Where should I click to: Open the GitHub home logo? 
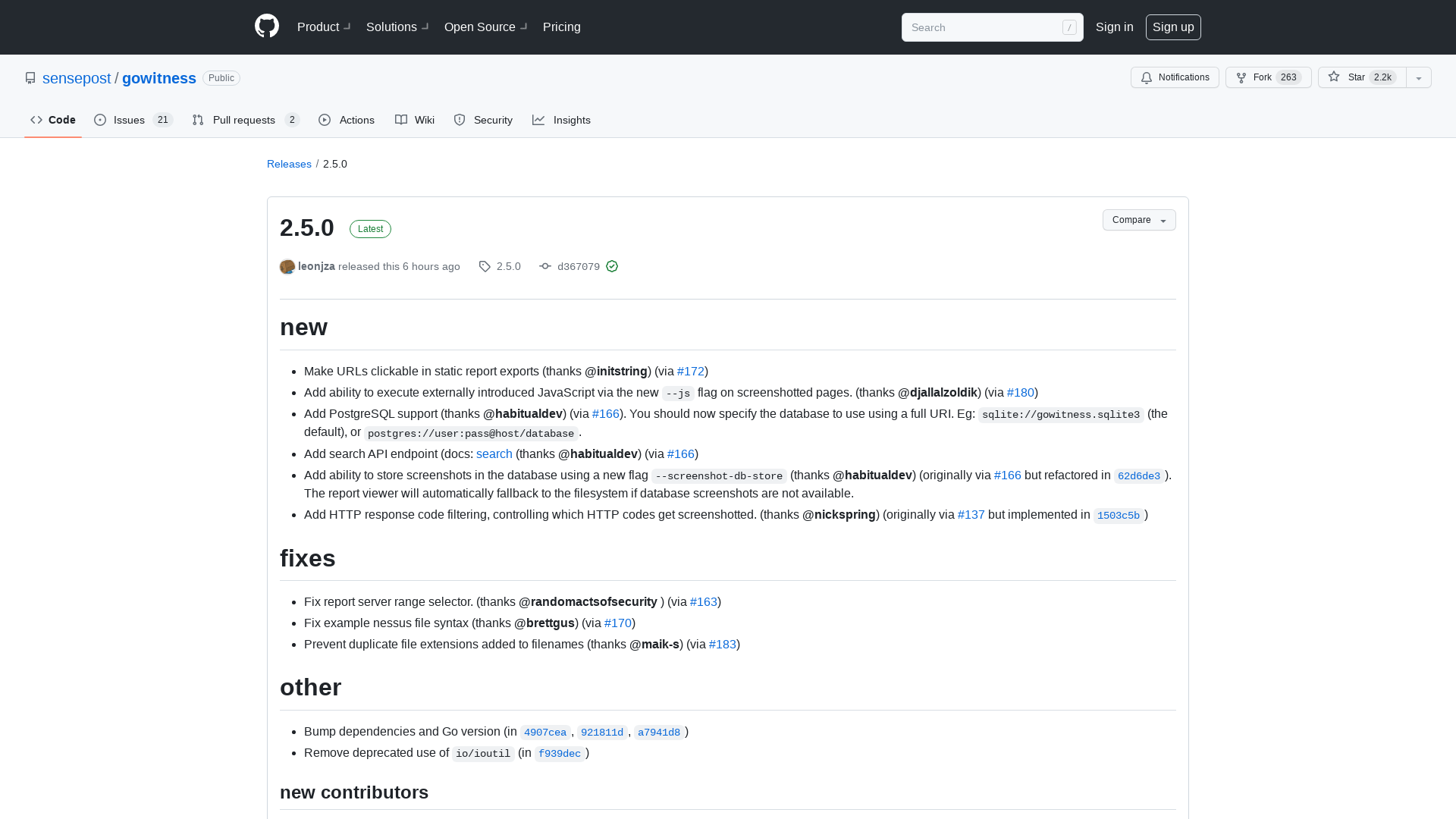[x=267, y=27]
